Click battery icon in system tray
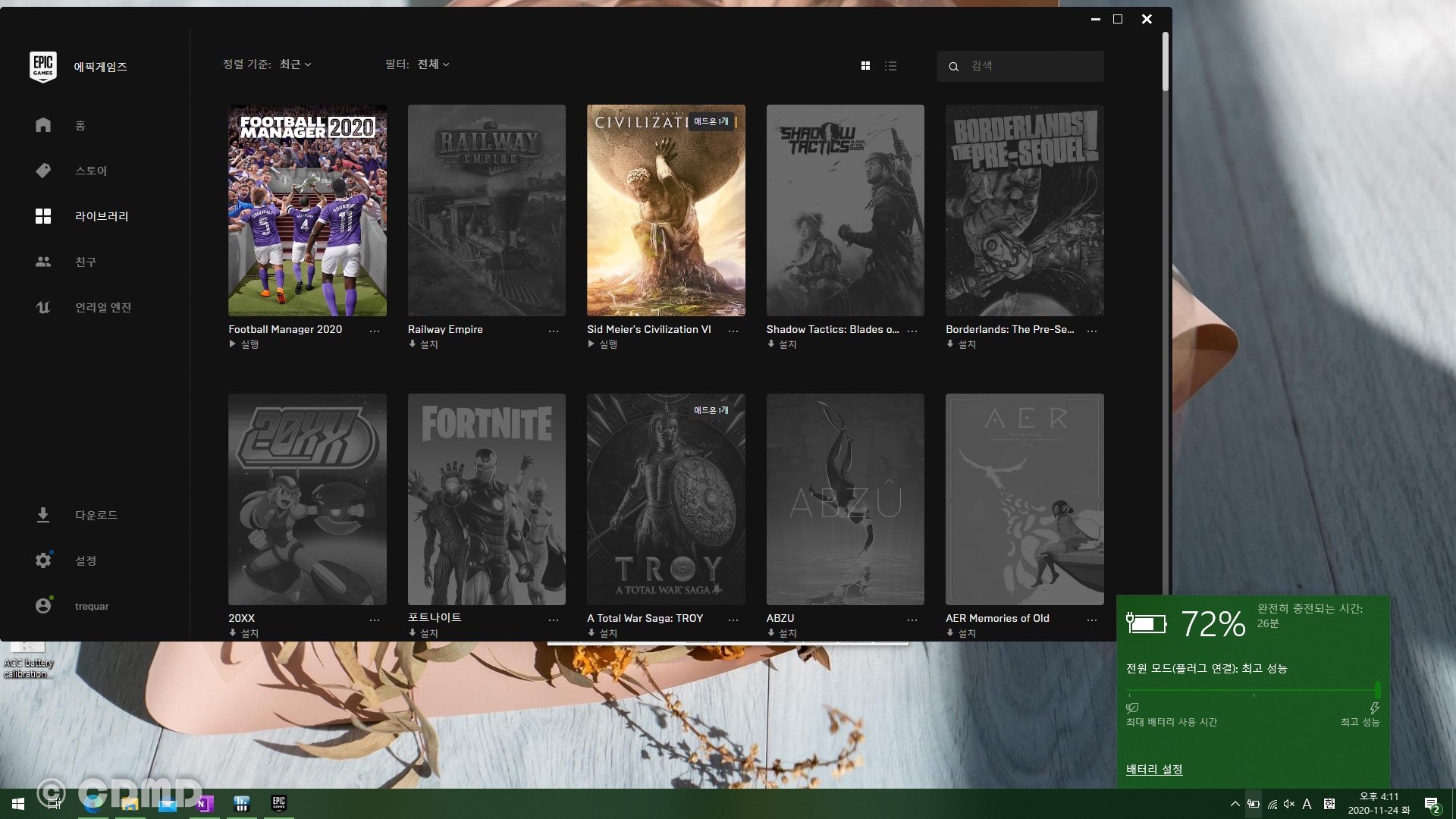 [1254, 804]
